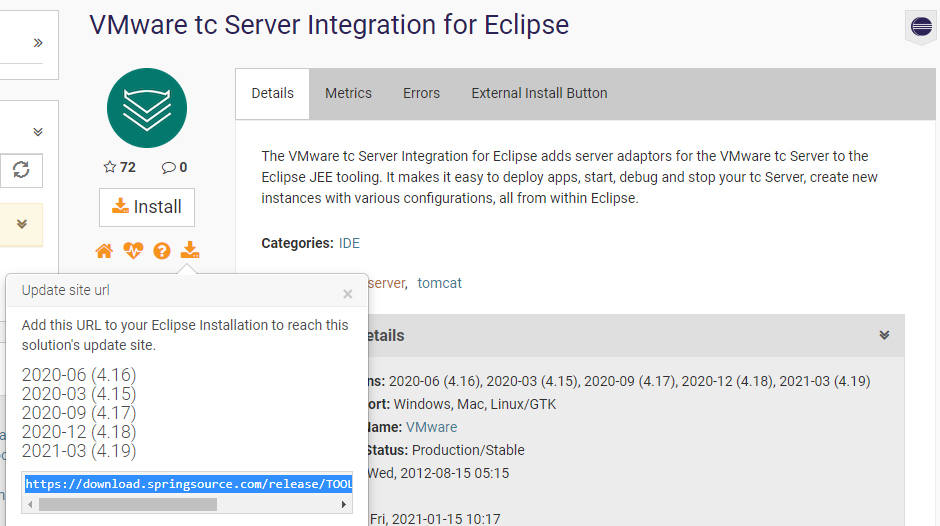Click the tc Server green shield logo
This screenshot has width=940, height=526.
tap(147, 108)
